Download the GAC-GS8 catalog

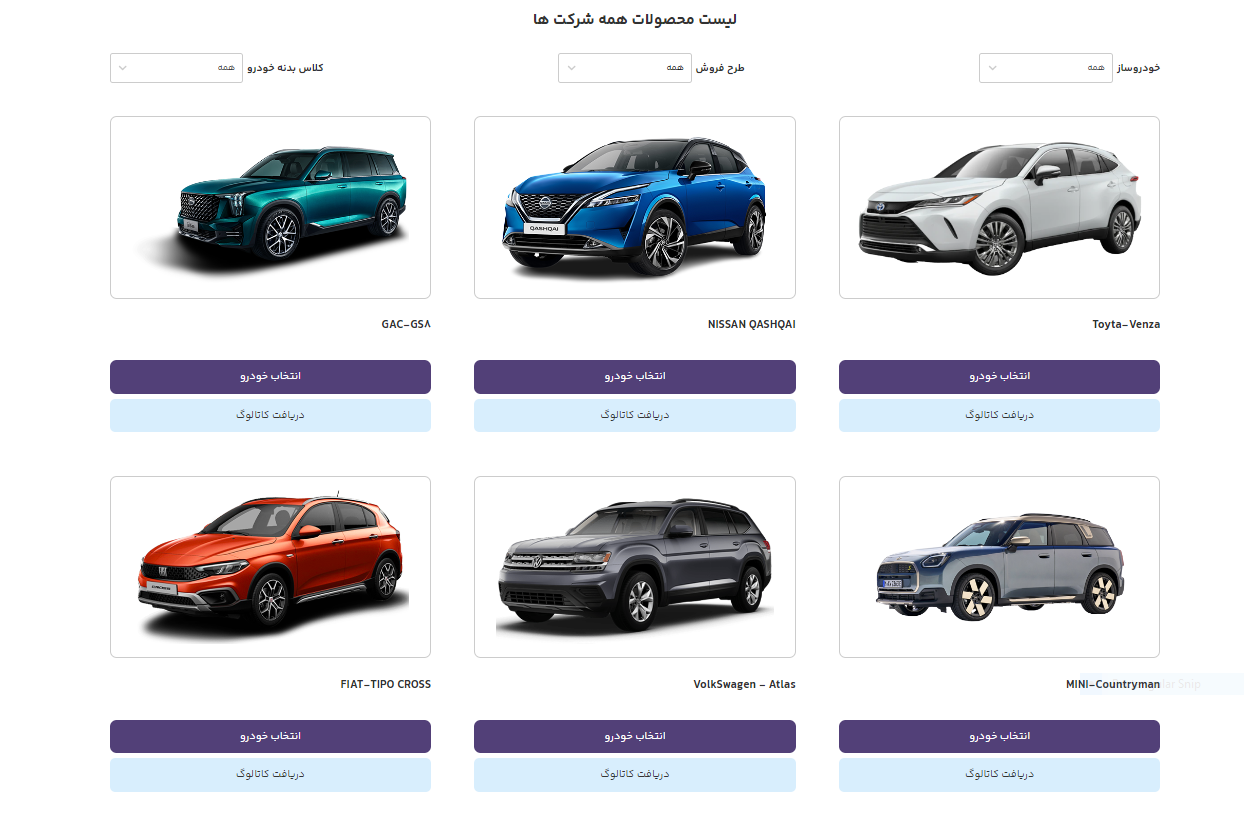point(270,415)
